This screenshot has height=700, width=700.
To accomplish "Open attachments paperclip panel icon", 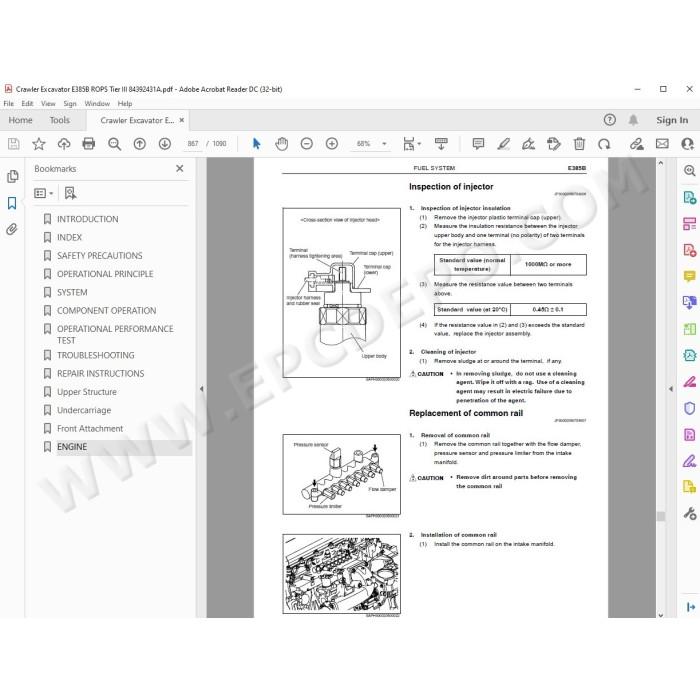I will 12,229.
